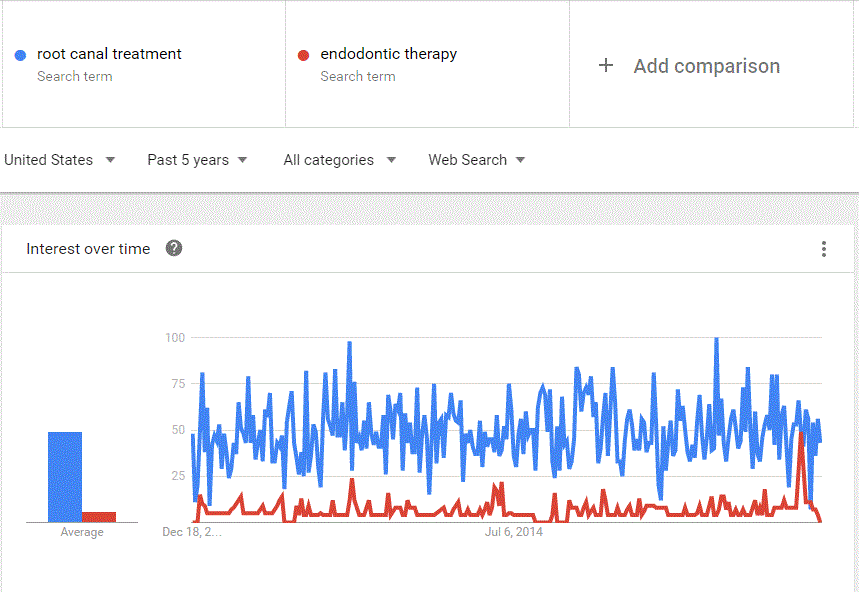Screen dimensions: 859x592
Task: Open the Past 5 years time range dropdown
Action: click(x=197, y=160)
